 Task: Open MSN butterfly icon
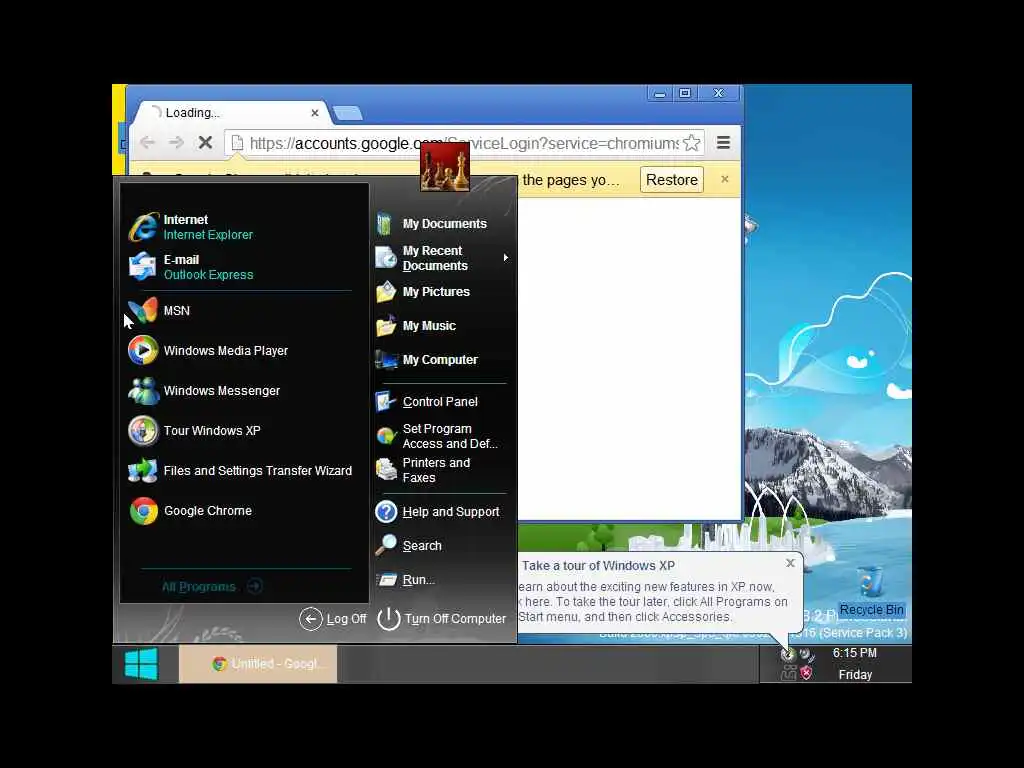143,311
